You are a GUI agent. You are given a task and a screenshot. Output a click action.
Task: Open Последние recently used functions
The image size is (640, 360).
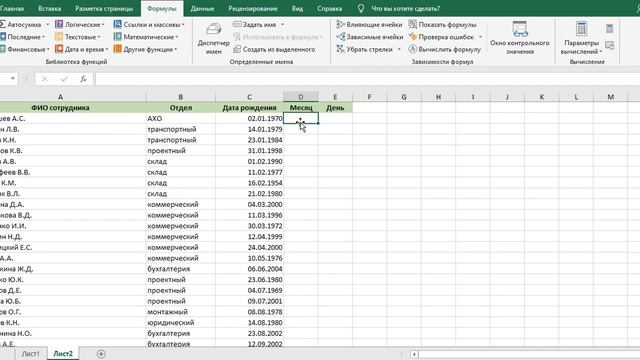22,37
